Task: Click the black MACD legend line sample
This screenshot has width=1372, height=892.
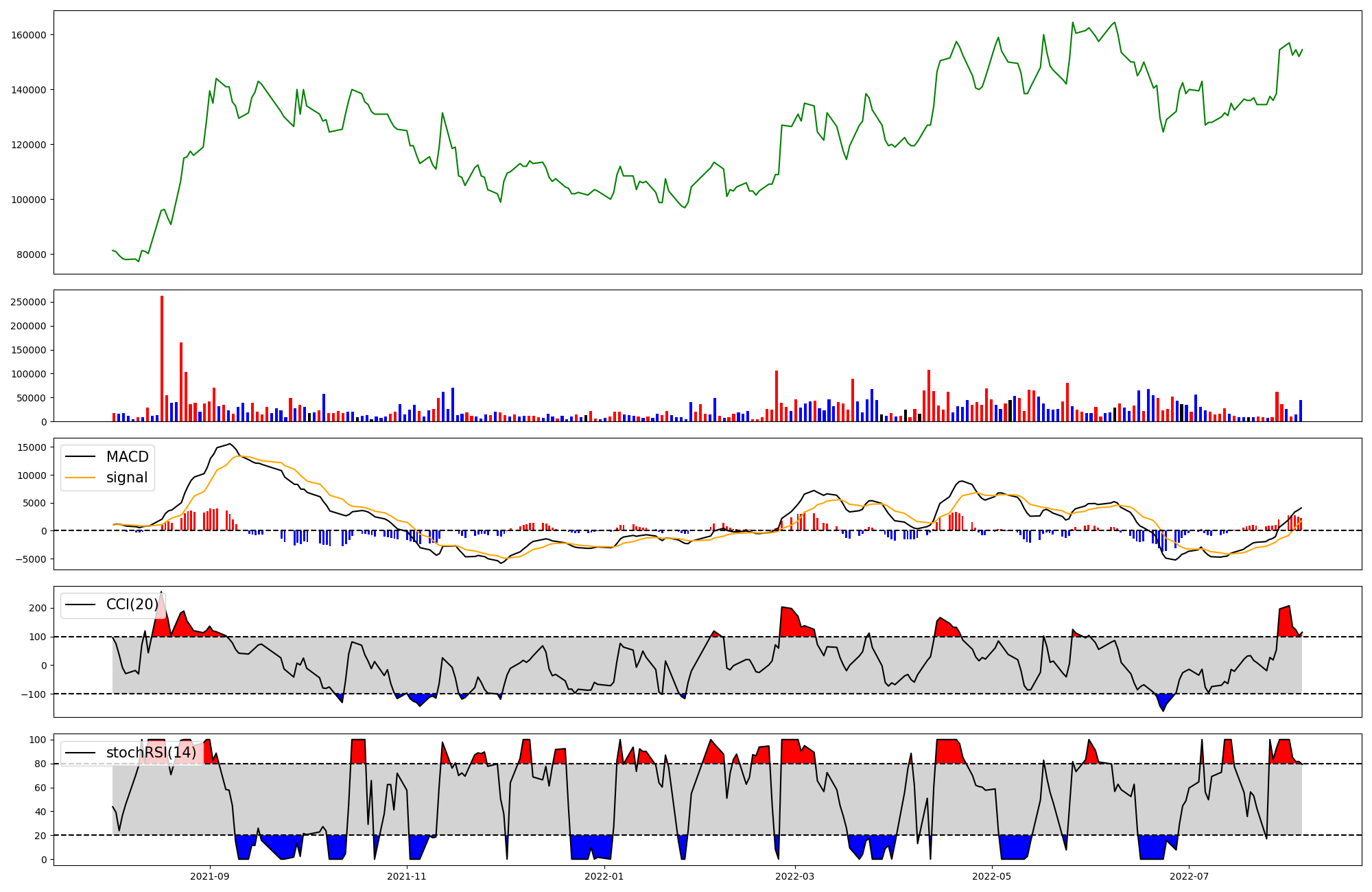Action: pyautogui.click(x=80, y=457)
